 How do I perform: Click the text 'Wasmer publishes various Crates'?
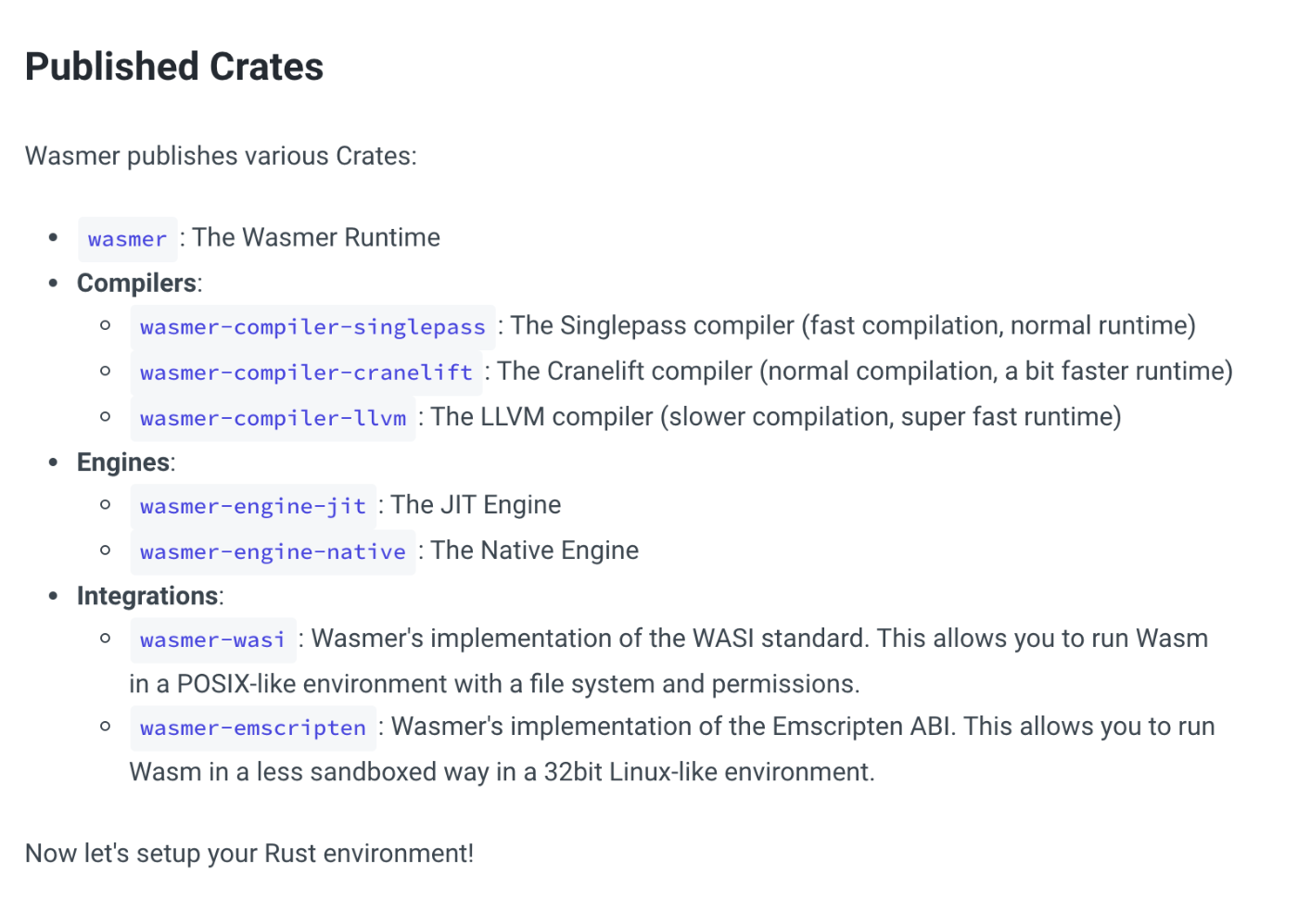click(x=221, y=156)
